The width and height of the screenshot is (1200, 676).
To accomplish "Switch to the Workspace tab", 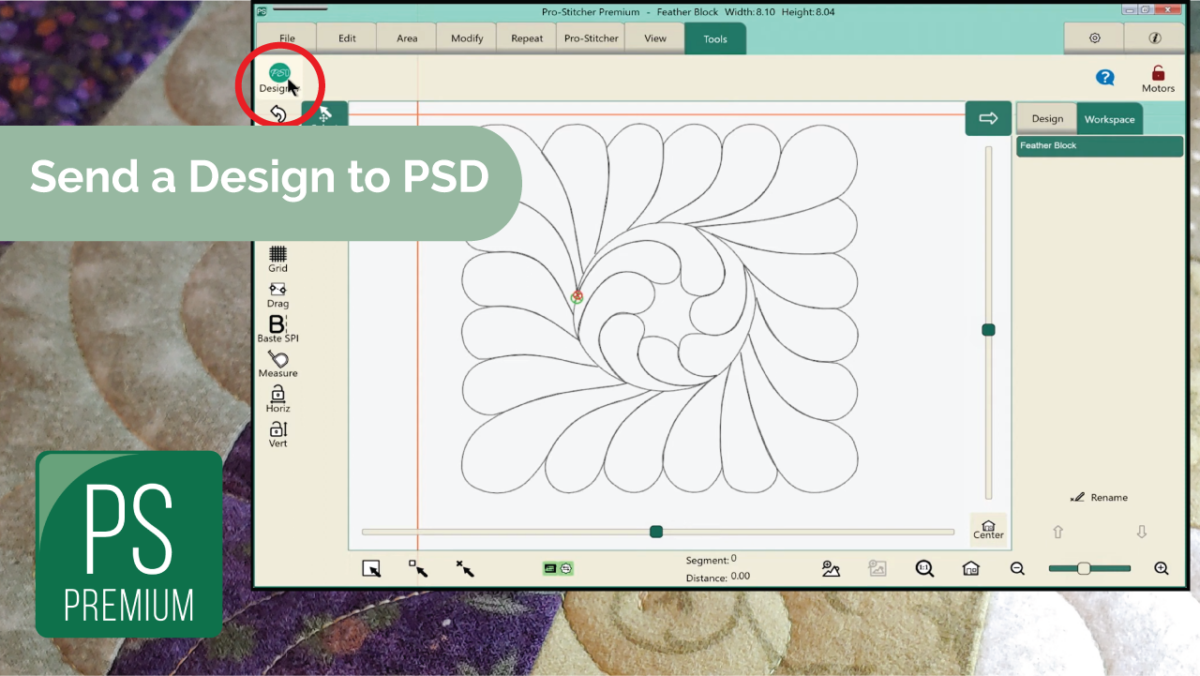I will (1109, 118).
